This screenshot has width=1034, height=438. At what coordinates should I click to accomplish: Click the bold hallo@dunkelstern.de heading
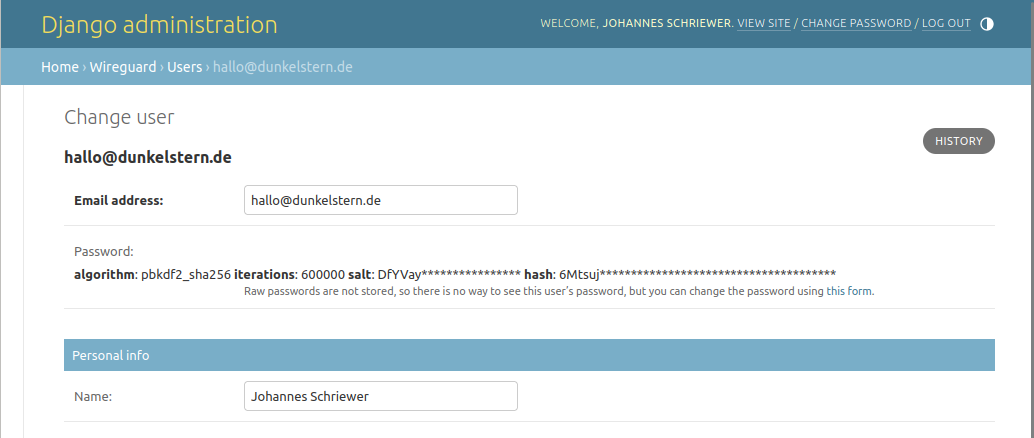tap(148, 158)
